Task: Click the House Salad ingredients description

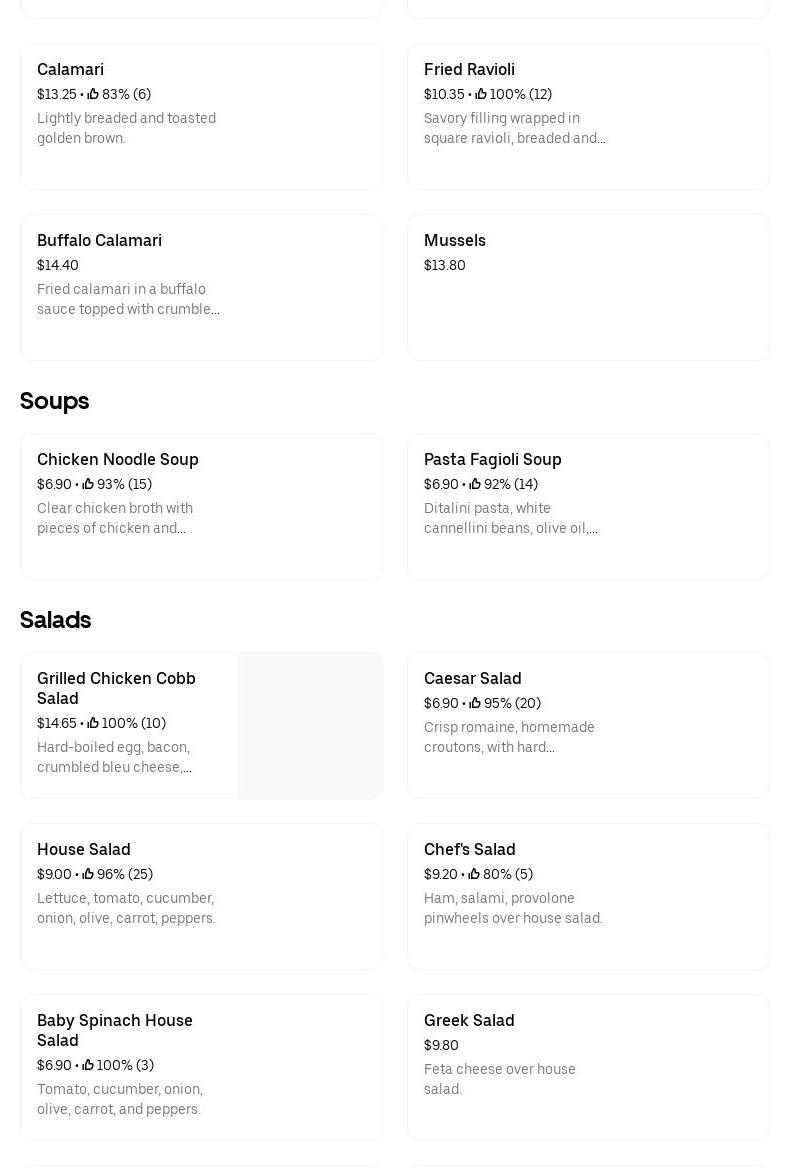Action: pos(126,908)
